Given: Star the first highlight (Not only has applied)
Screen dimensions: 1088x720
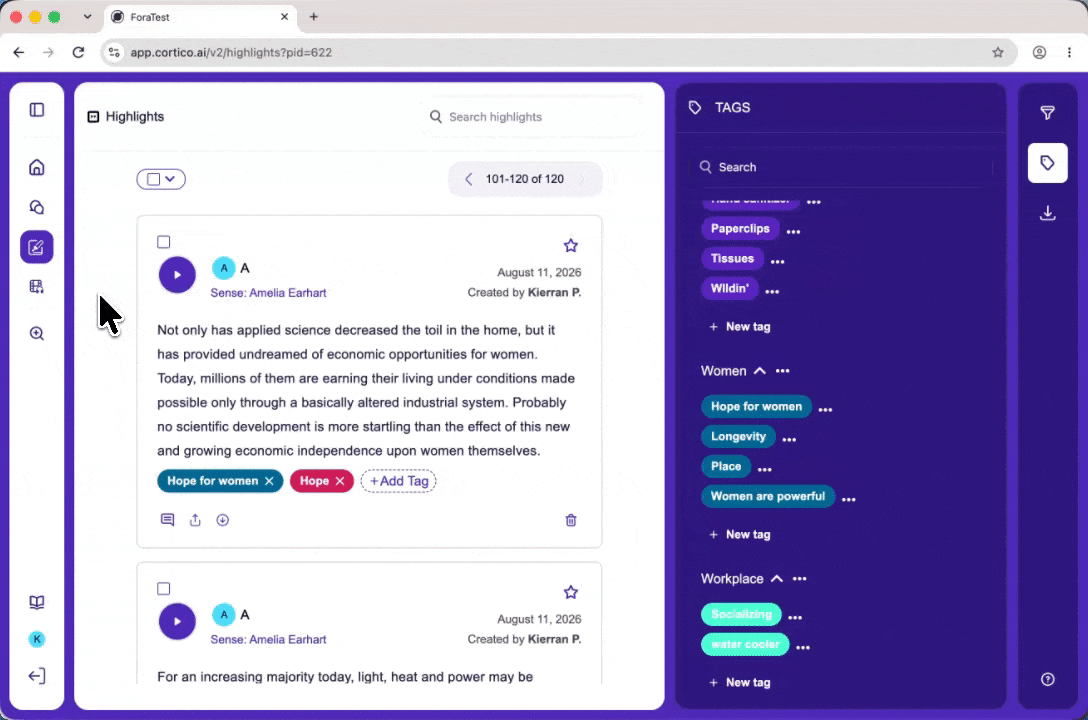Looking at the screenshot, I should [570, 246].
